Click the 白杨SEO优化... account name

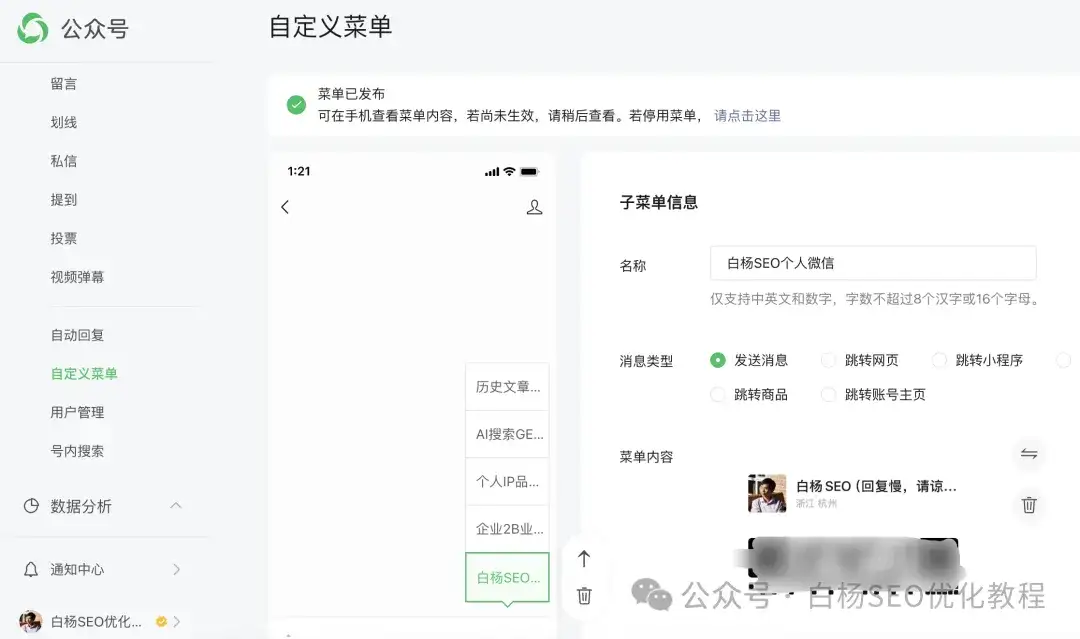(x=96, y=621)
